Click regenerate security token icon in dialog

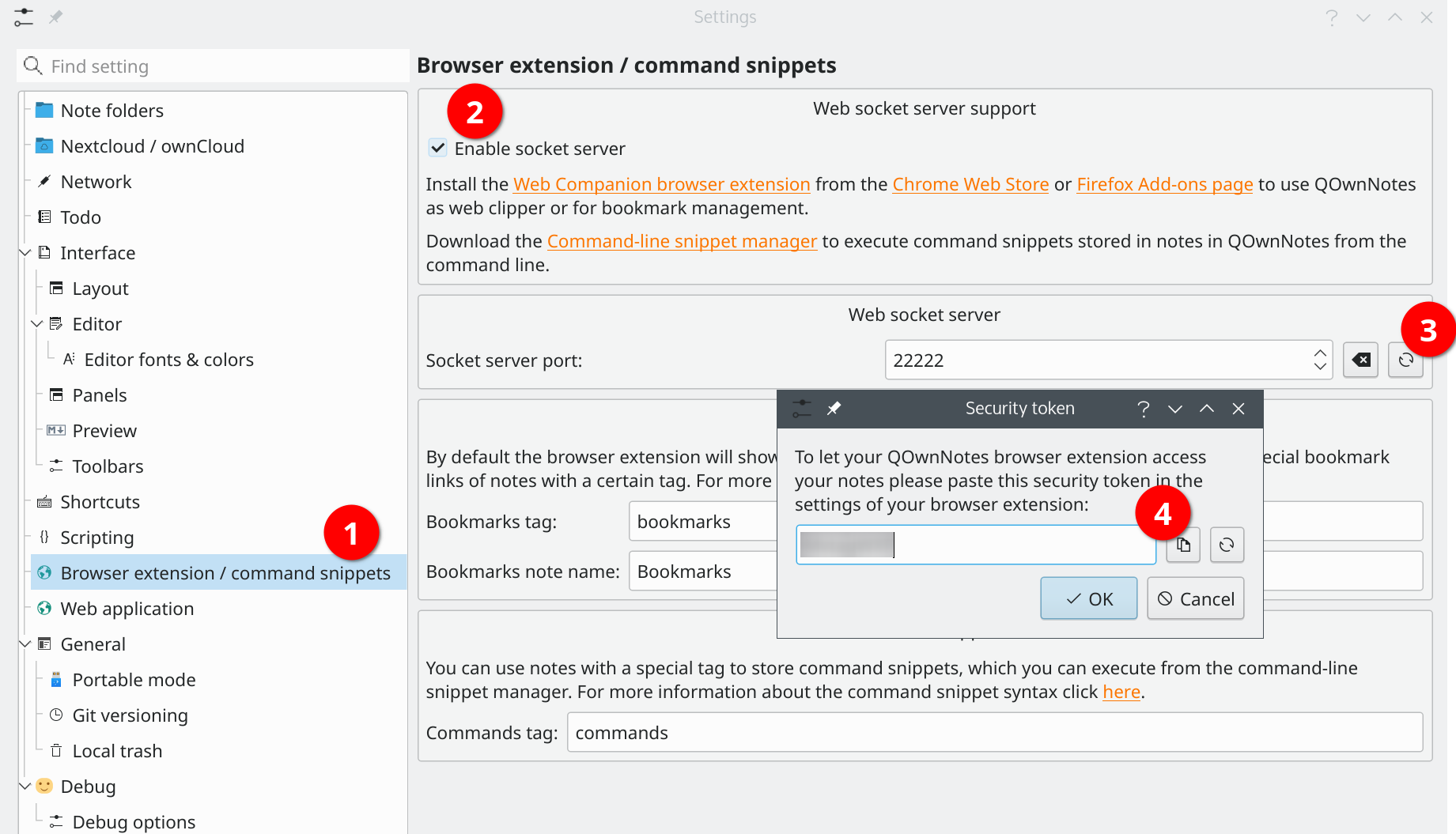click(1227, 545)
